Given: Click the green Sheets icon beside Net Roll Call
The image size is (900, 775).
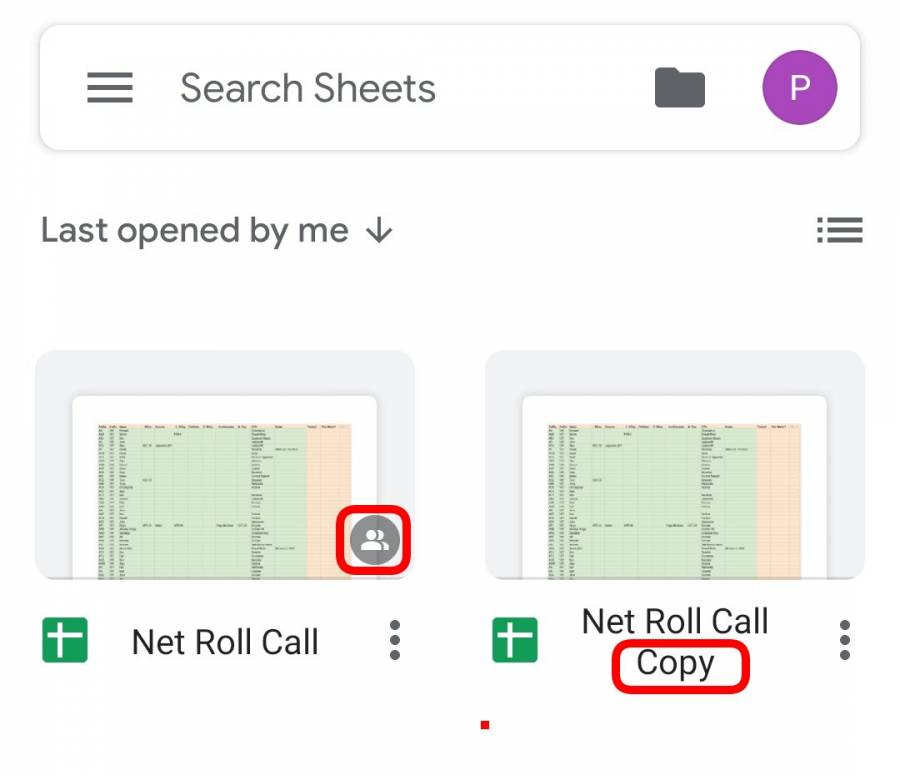Looking at the screenshot, I should tap(65, 640).
